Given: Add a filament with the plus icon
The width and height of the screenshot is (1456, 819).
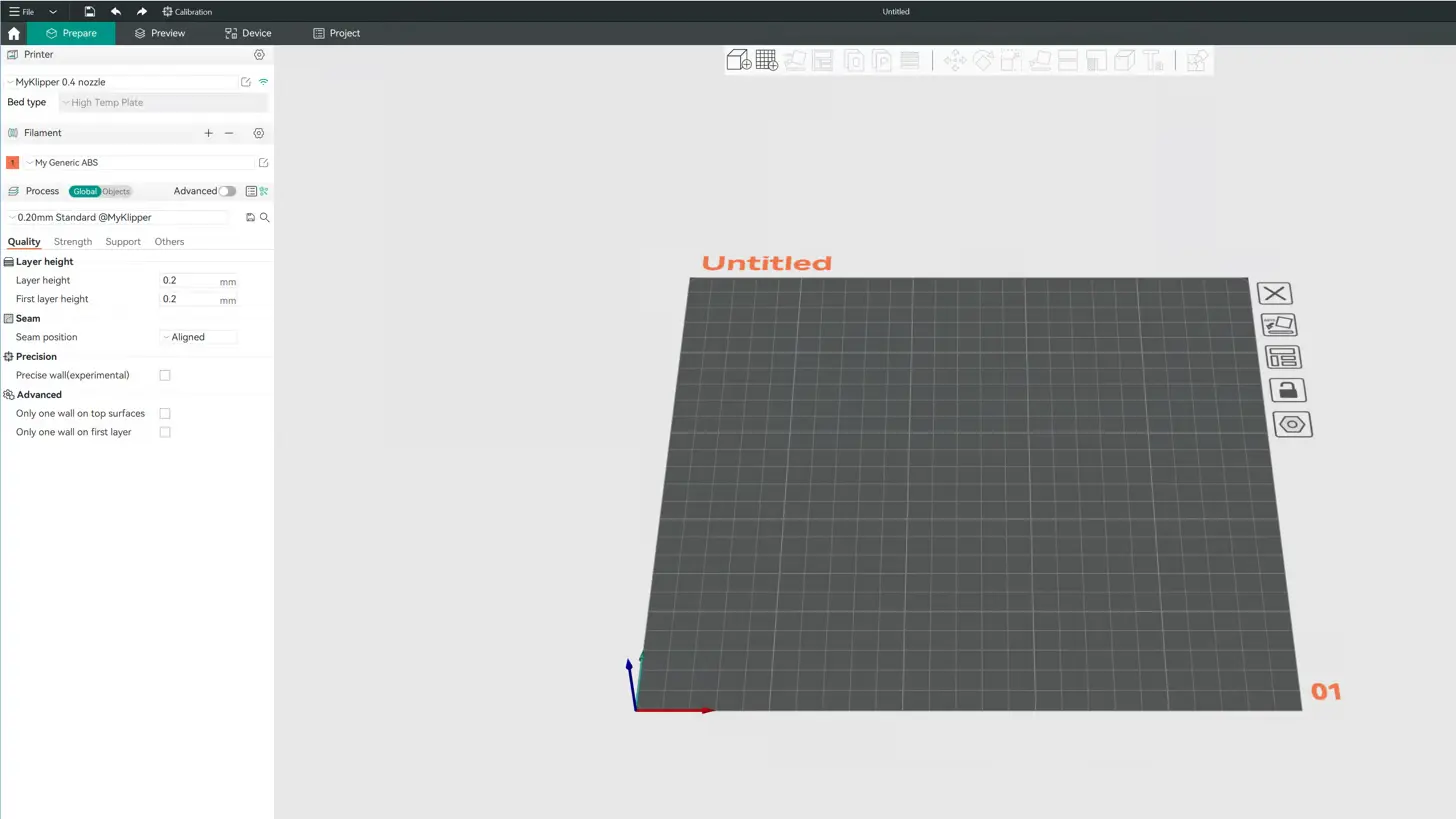Looking at the screenshot, I should click(x=208, y=133).
